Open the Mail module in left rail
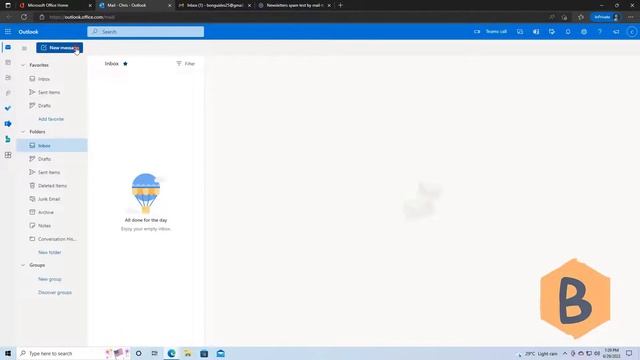 click(8, 47)
